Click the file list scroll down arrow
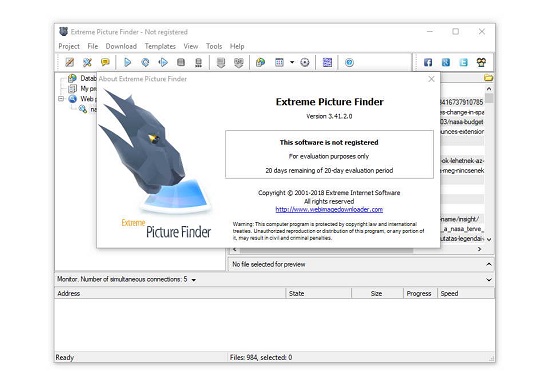550x381 pixels. (489, 239)
